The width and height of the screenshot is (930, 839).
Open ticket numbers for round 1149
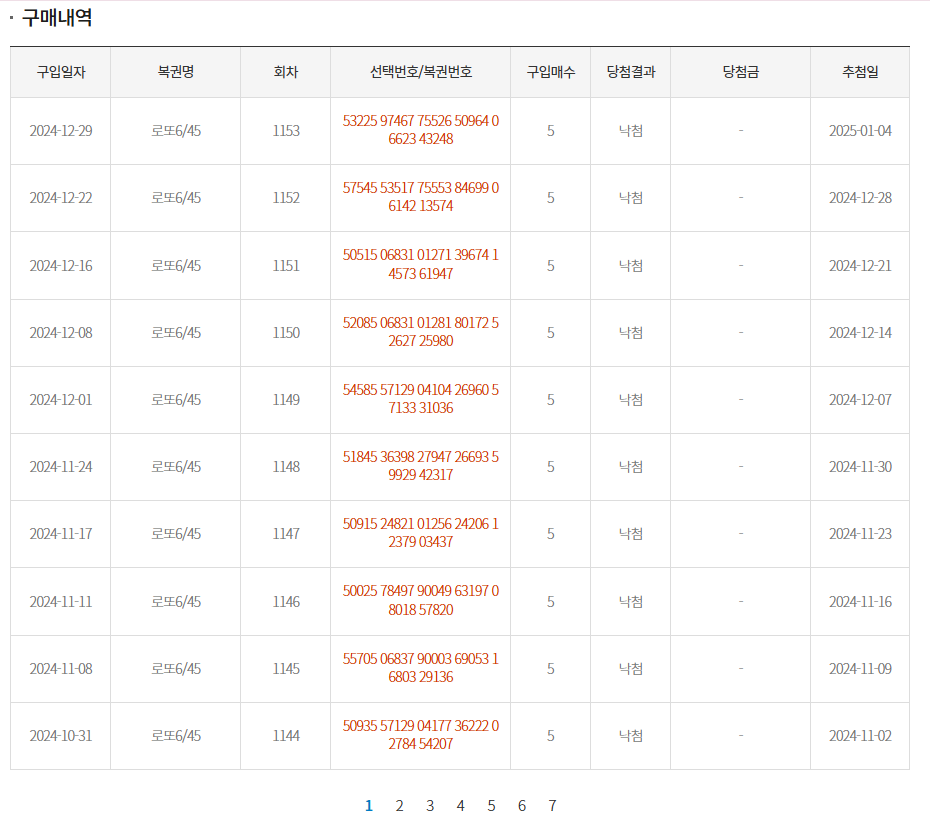(x=420, y=399)
